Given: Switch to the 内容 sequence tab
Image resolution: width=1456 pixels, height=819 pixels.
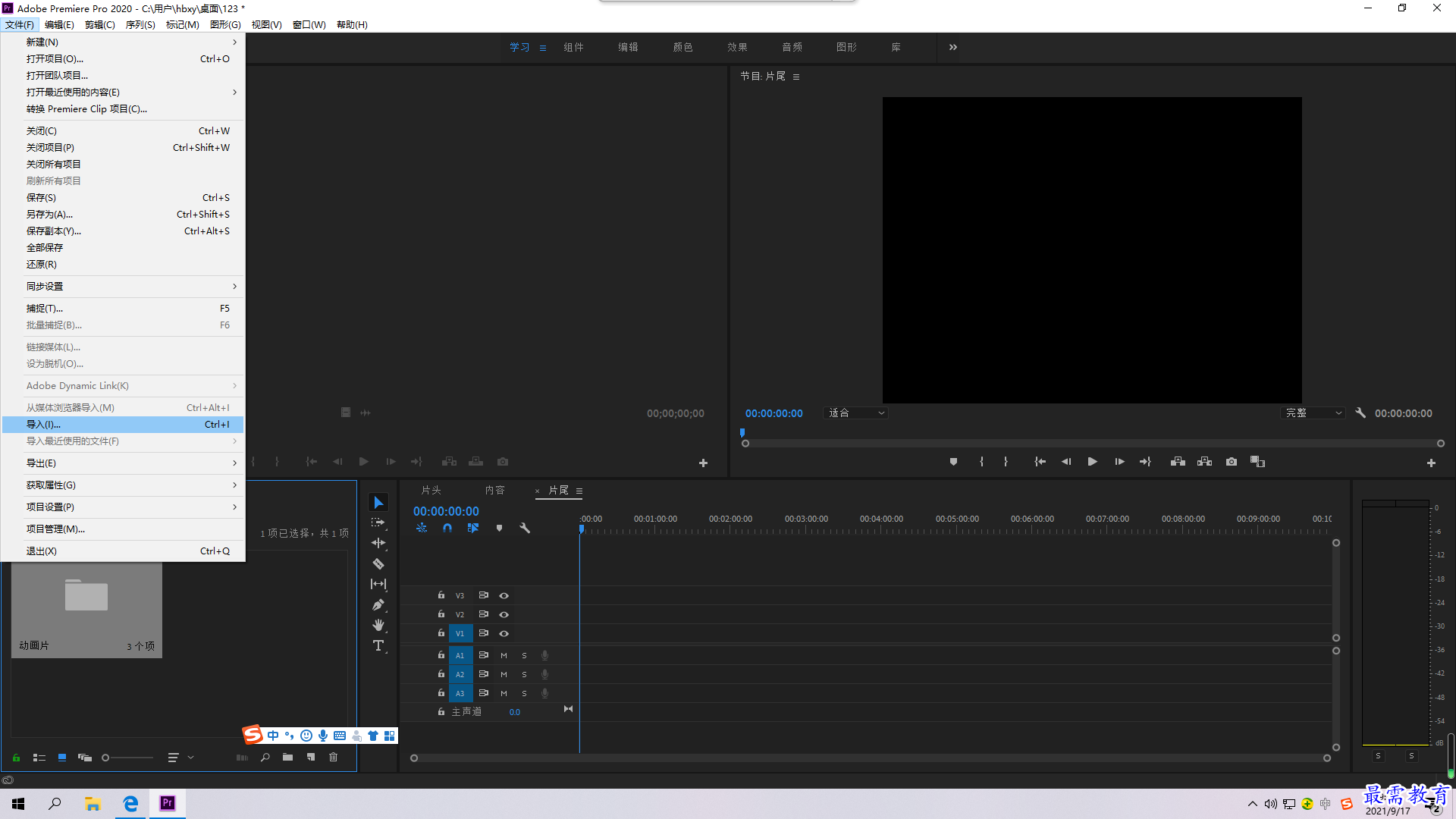Looking at the screenshot, I should (495, 491).
